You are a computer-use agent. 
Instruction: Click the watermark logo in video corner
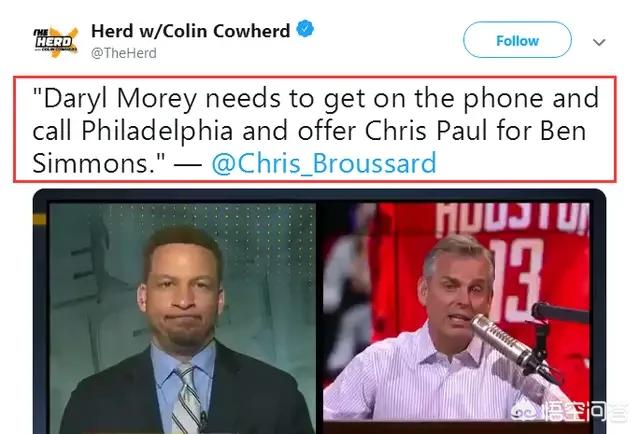(569, 412)
